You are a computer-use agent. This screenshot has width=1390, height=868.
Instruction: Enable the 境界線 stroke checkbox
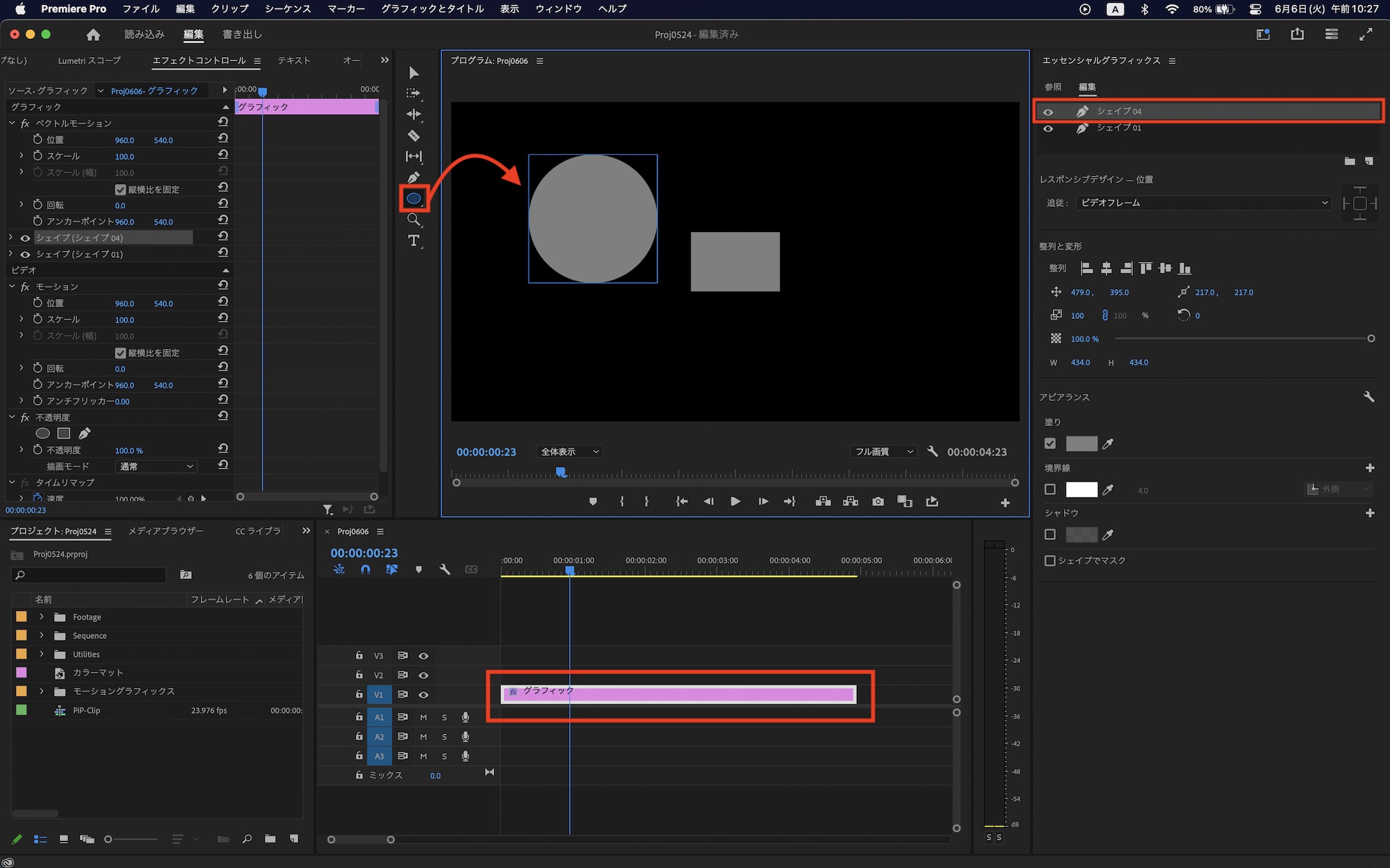tap(1050, 489)
